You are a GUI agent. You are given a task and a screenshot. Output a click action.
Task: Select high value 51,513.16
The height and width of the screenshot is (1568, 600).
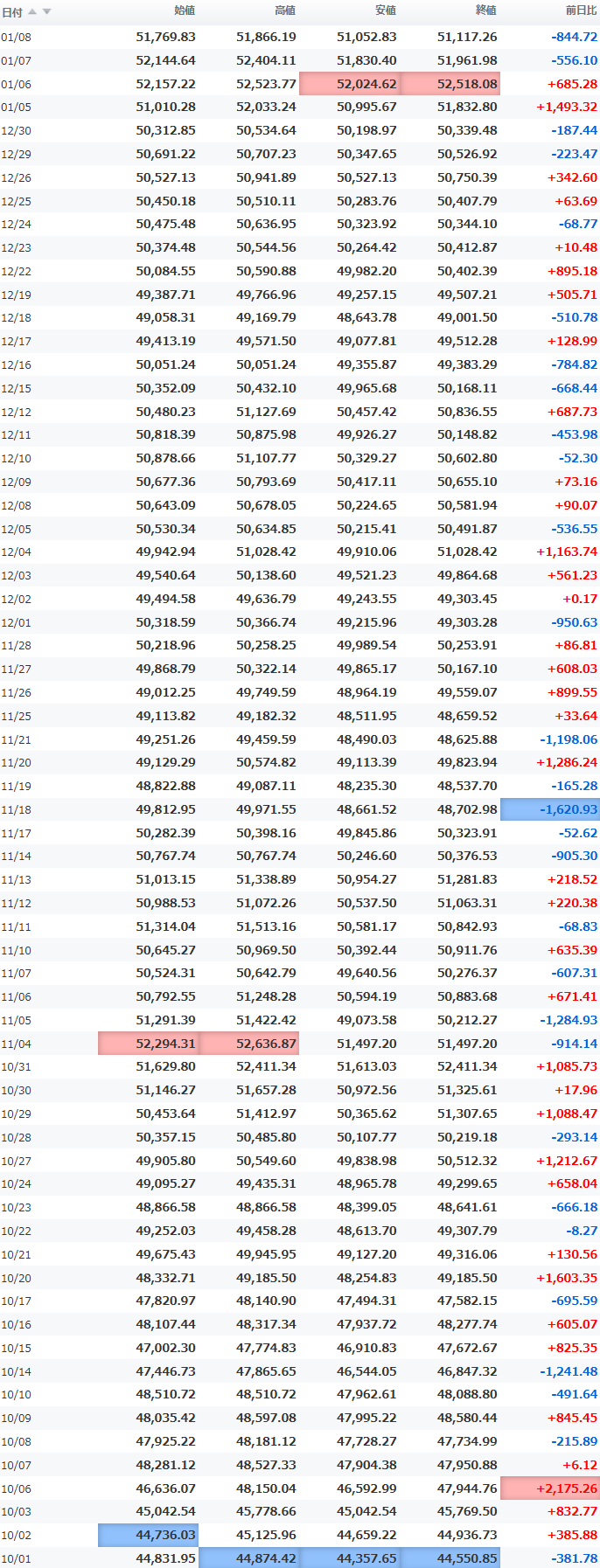coord(267,927)
